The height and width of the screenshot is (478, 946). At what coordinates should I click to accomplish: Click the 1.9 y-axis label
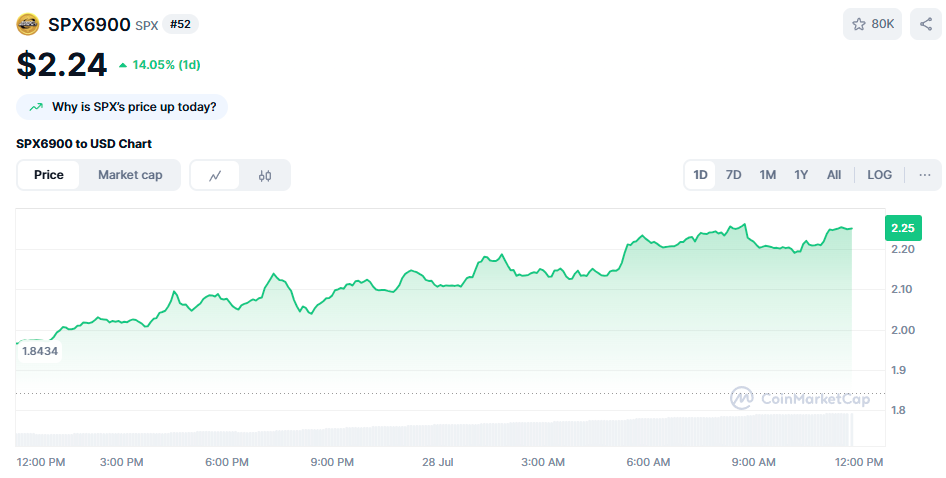point(898,371)
